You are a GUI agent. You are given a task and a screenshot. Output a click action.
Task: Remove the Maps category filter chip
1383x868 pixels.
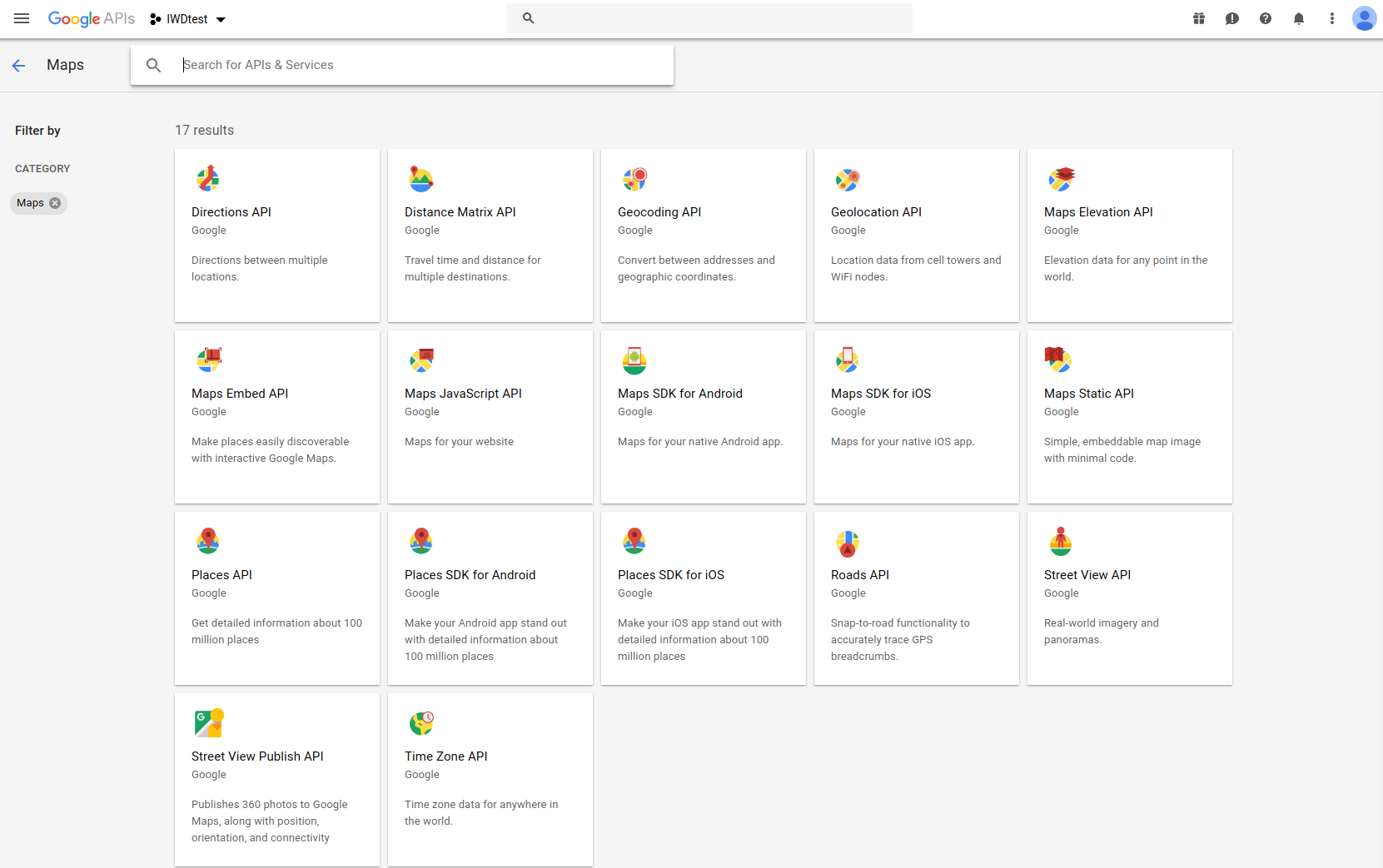pos(55,203)
